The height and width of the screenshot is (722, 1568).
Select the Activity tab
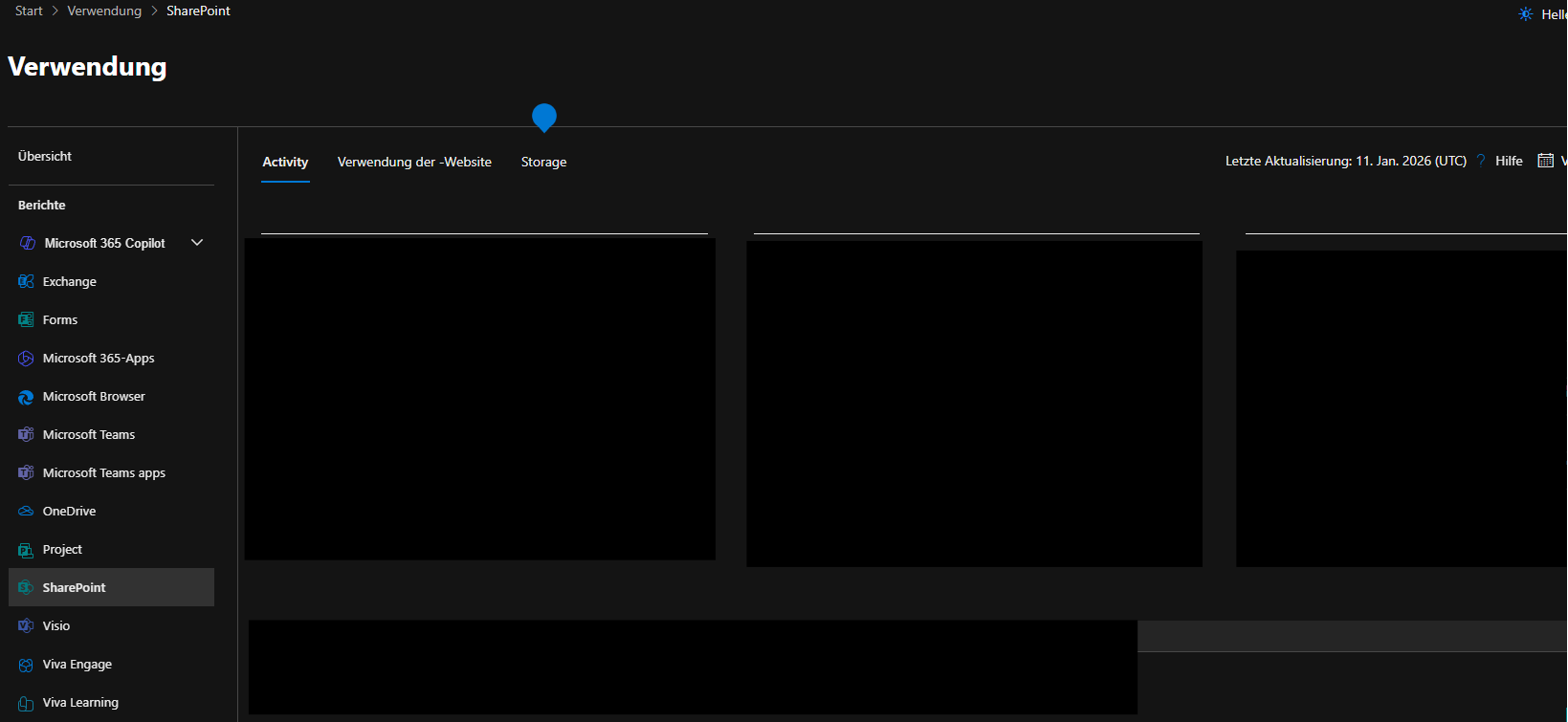285,162
